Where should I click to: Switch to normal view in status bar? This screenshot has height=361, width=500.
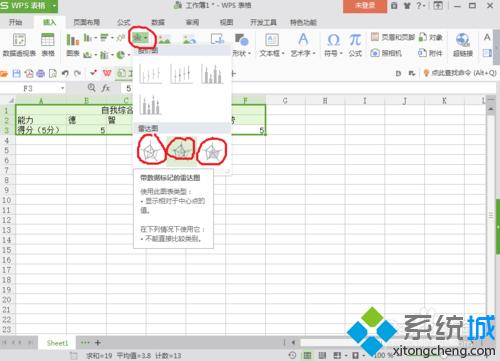coord(307,355)
